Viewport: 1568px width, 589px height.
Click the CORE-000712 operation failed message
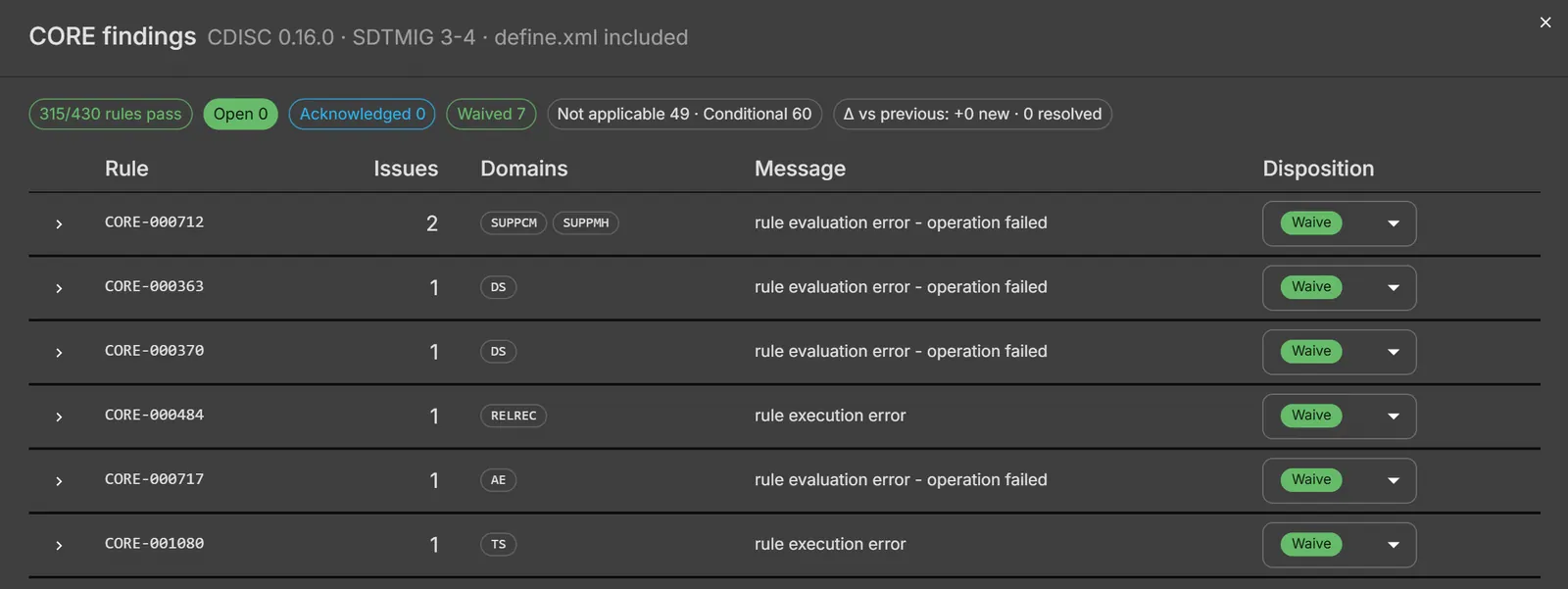[901, 222]
